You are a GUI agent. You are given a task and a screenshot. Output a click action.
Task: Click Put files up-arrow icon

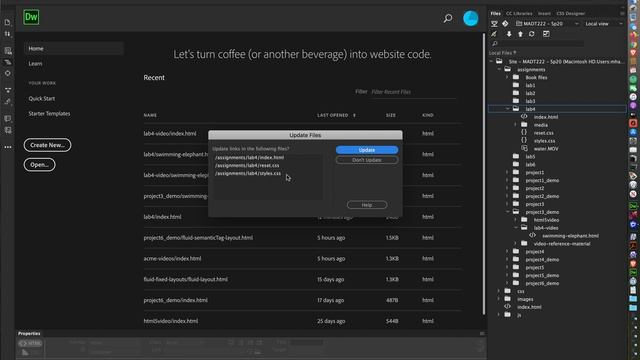520,34
